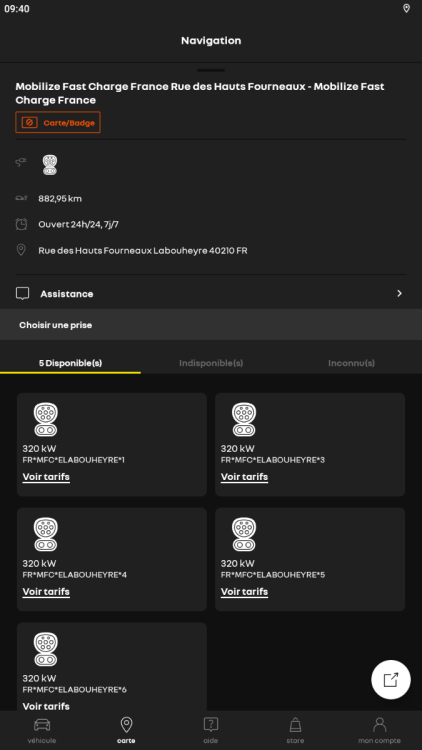
Task: Open Voir tarifs for ELABOUHEYRE*4
Action: (46, 592)
